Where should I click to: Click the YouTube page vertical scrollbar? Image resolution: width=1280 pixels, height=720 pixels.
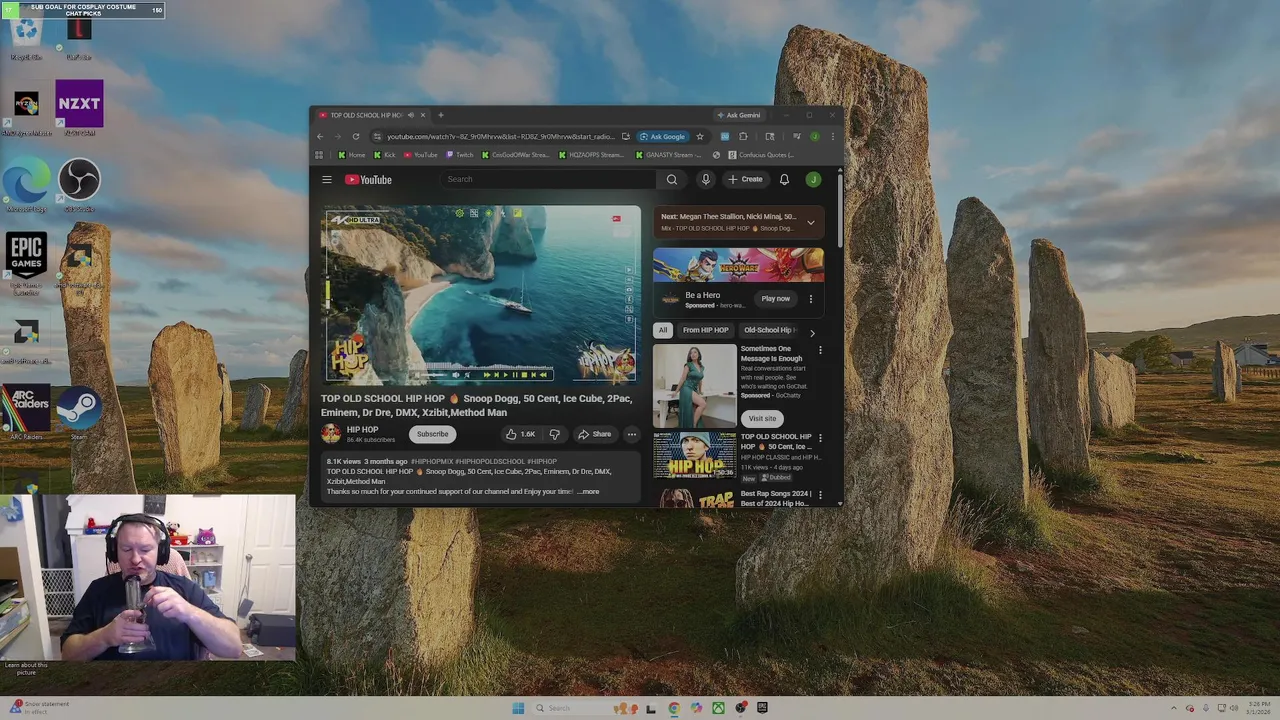(x=839, y=210)
